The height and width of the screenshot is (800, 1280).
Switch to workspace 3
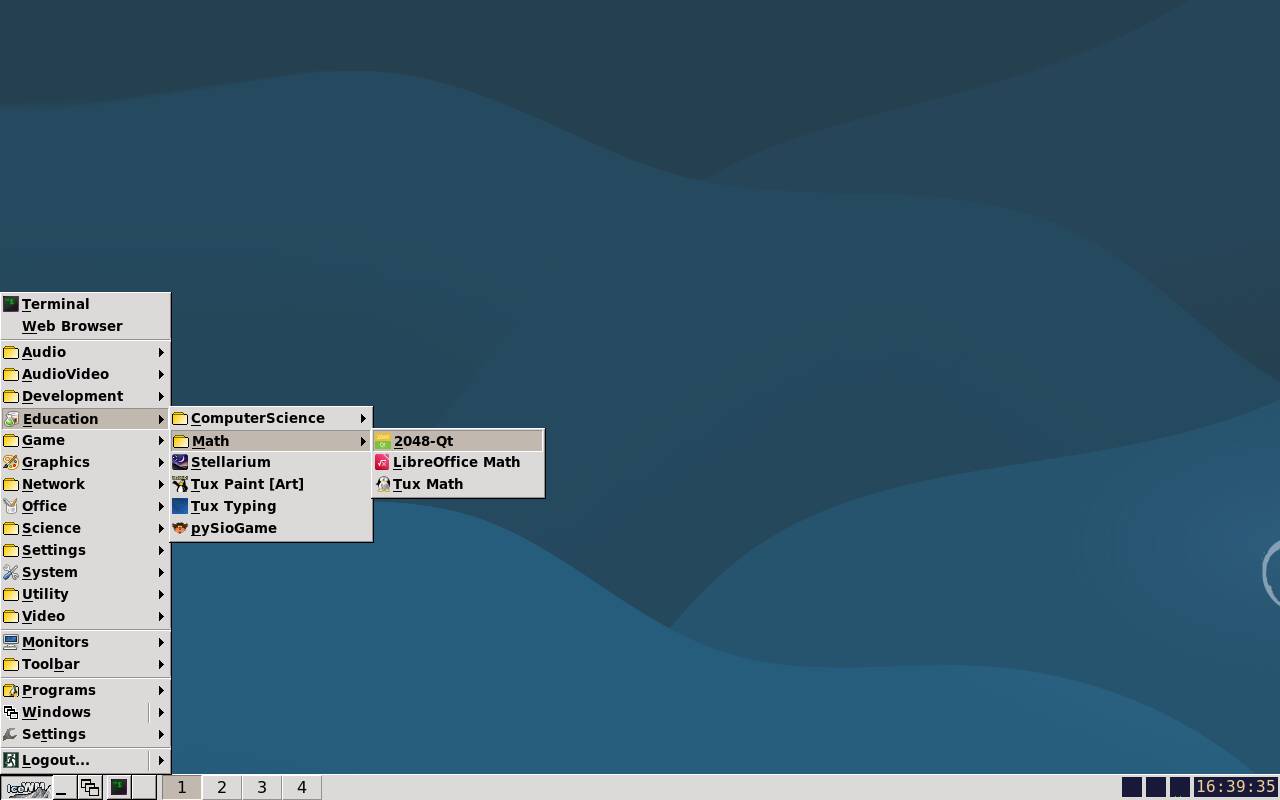[262, 787]
